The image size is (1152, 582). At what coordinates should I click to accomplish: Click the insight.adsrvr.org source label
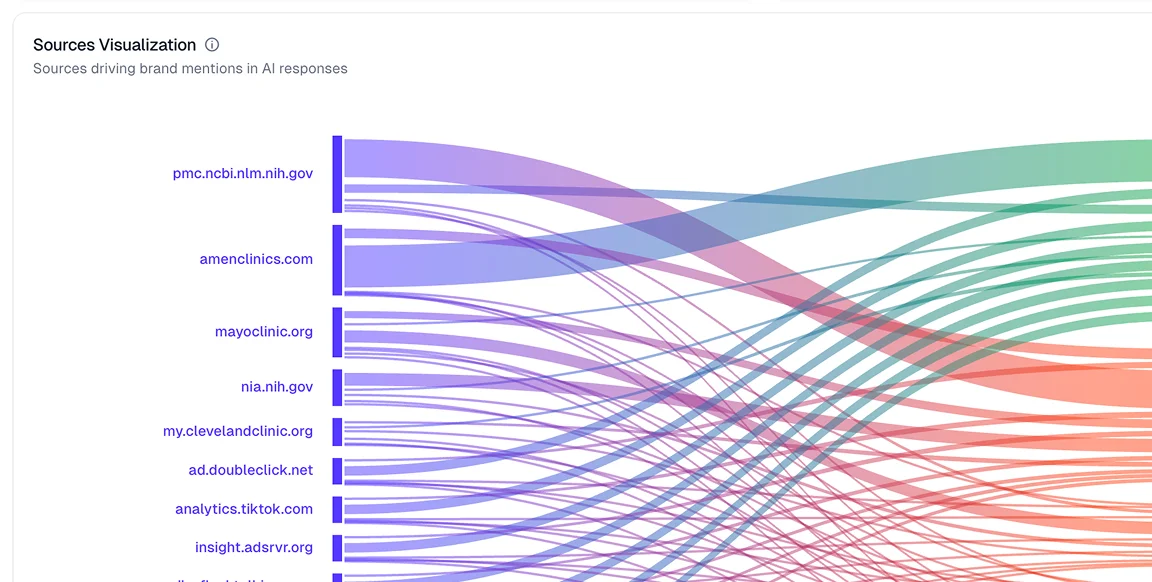[x=254, y=547]
